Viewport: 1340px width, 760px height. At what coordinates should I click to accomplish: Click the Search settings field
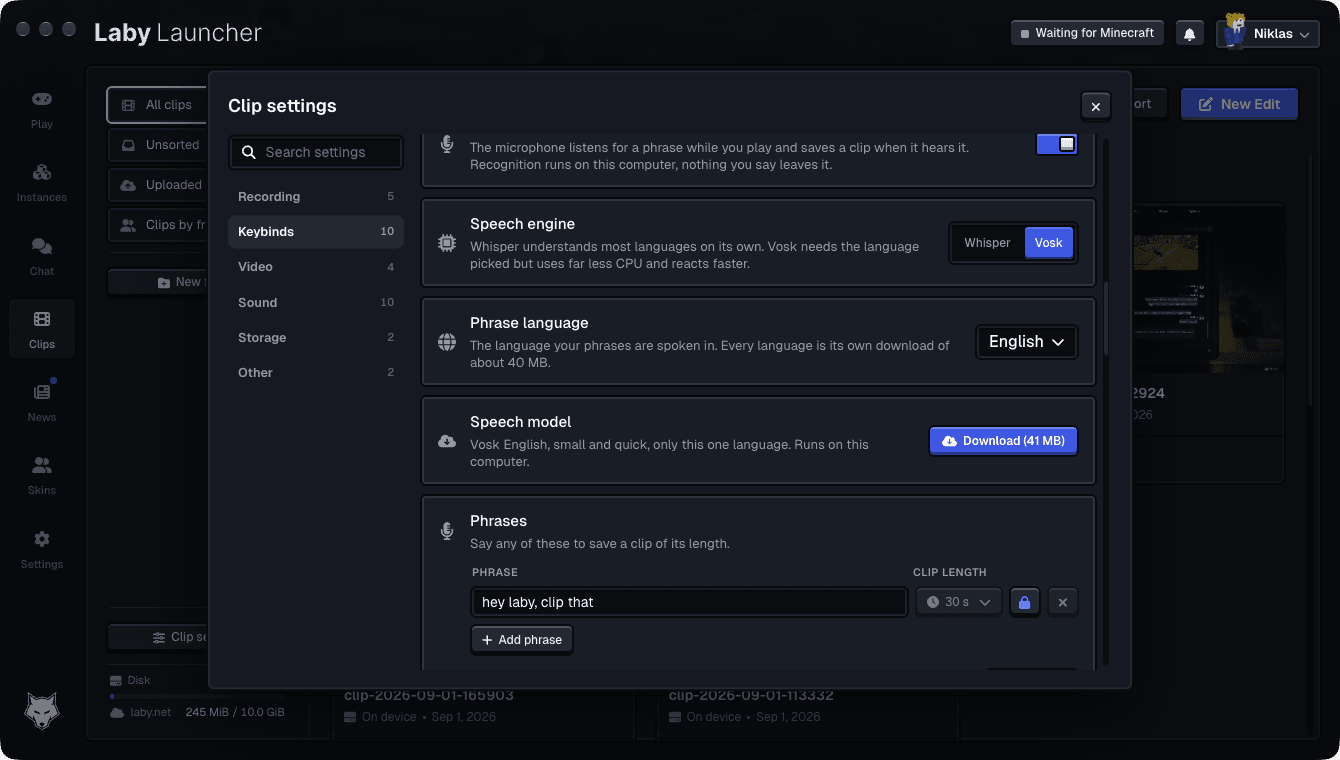click(x=316, y=152)
